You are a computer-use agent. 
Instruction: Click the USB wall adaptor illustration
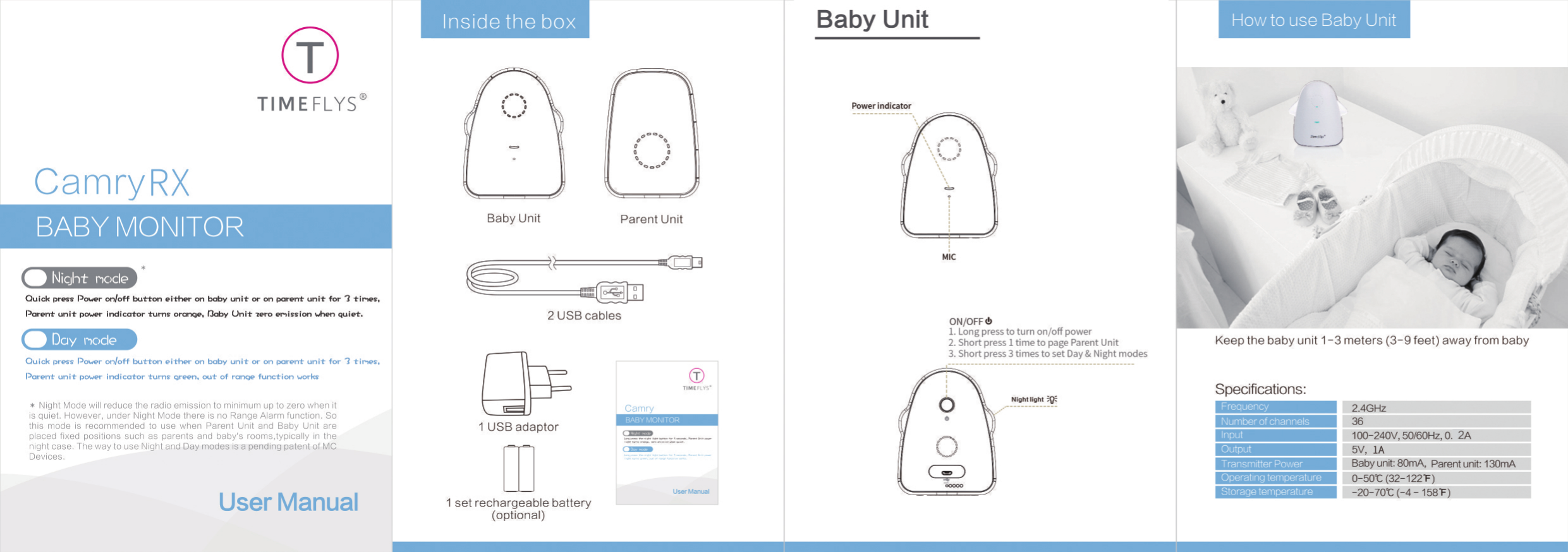click(526, 383)
